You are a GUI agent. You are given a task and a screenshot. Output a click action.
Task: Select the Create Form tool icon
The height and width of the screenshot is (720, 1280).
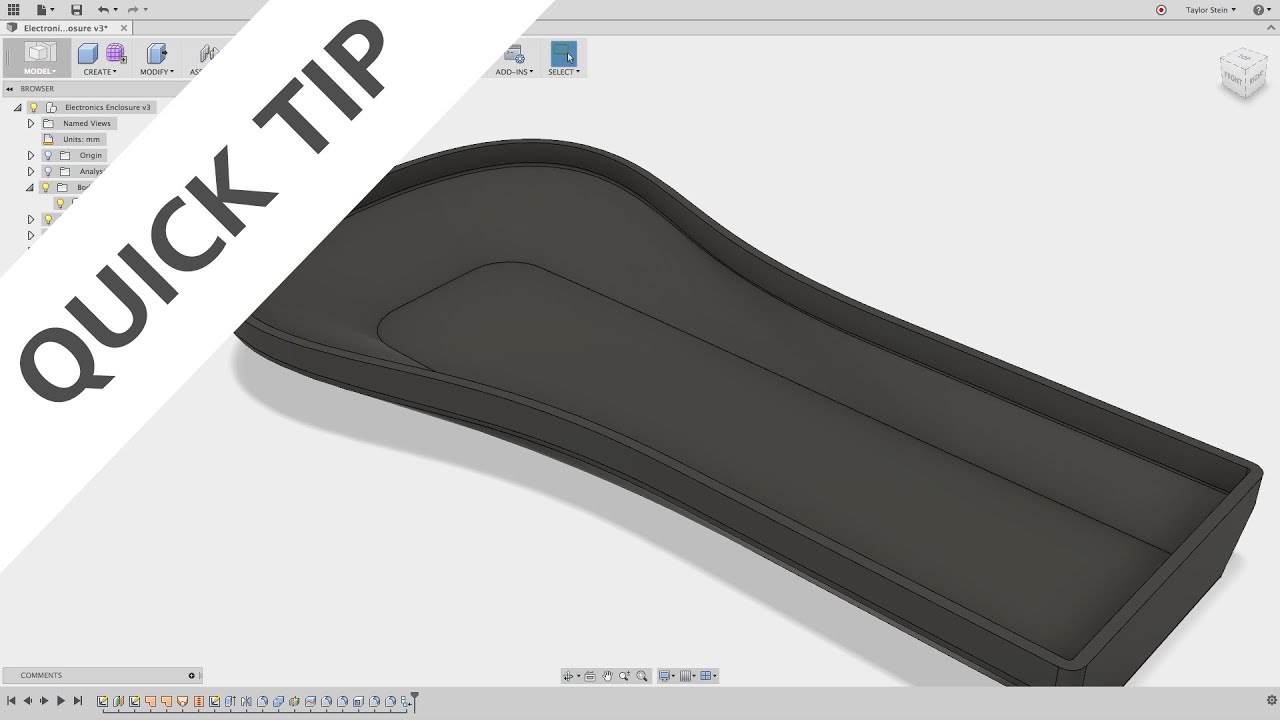tap(116, 54)
